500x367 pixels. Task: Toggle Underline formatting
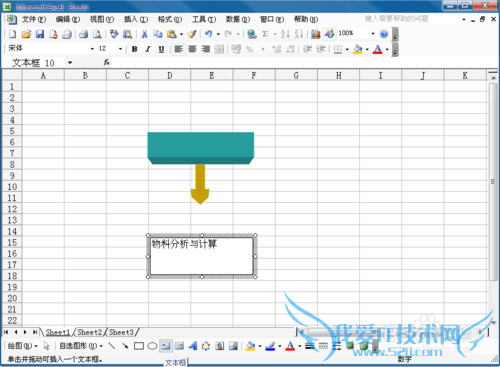(161, 49)
